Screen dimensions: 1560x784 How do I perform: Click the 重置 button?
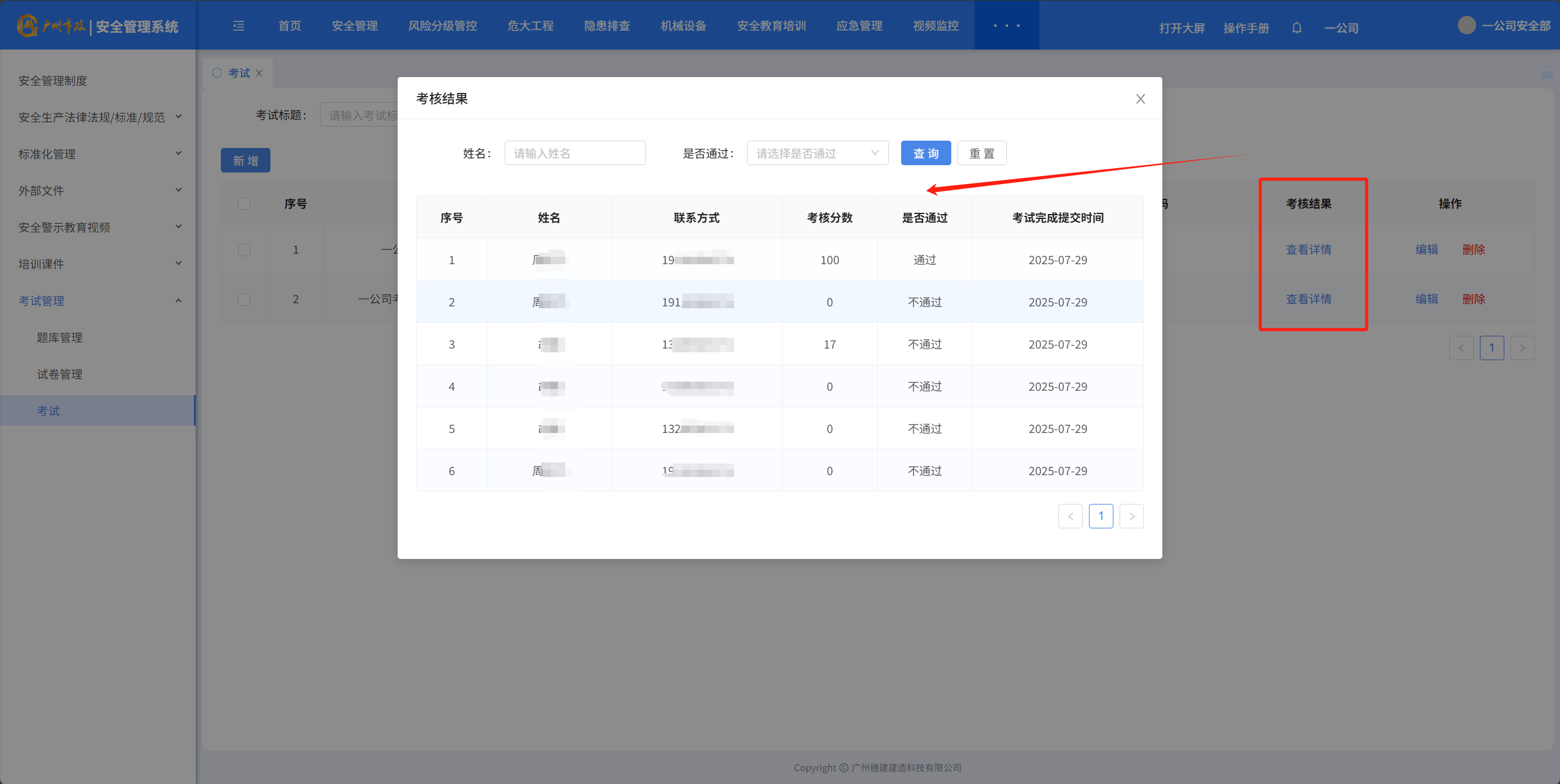click(x=981, y=153)
